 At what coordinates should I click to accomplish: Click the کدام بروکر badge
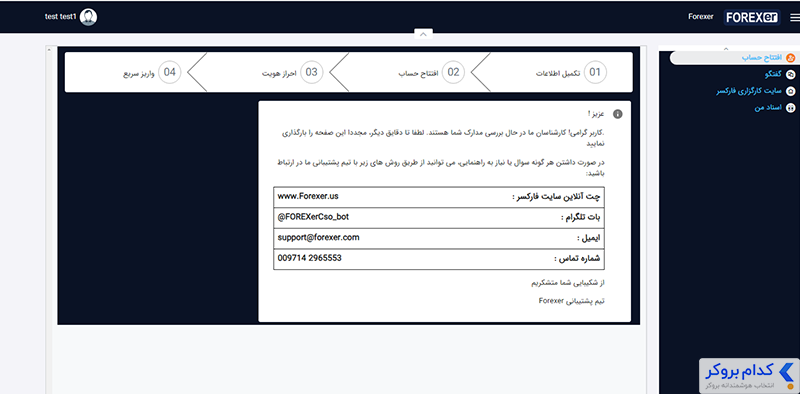pyautogui.click(x=749, y=376)
